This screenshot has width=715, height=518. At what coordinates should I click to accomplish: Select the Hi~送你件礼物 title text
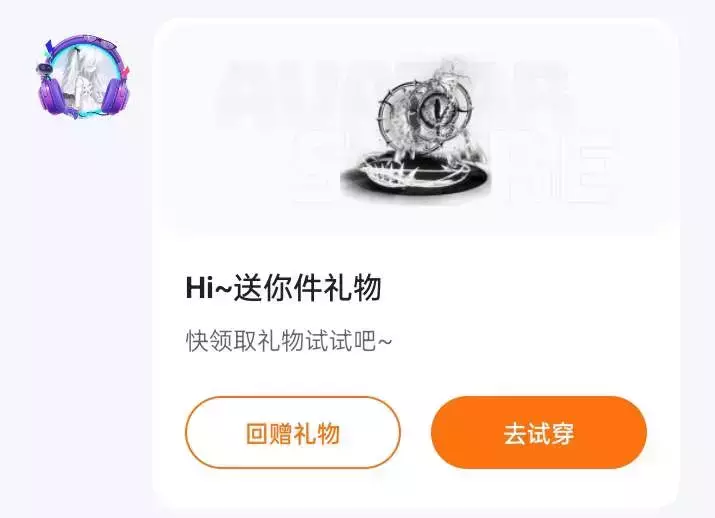pos(283,288)
